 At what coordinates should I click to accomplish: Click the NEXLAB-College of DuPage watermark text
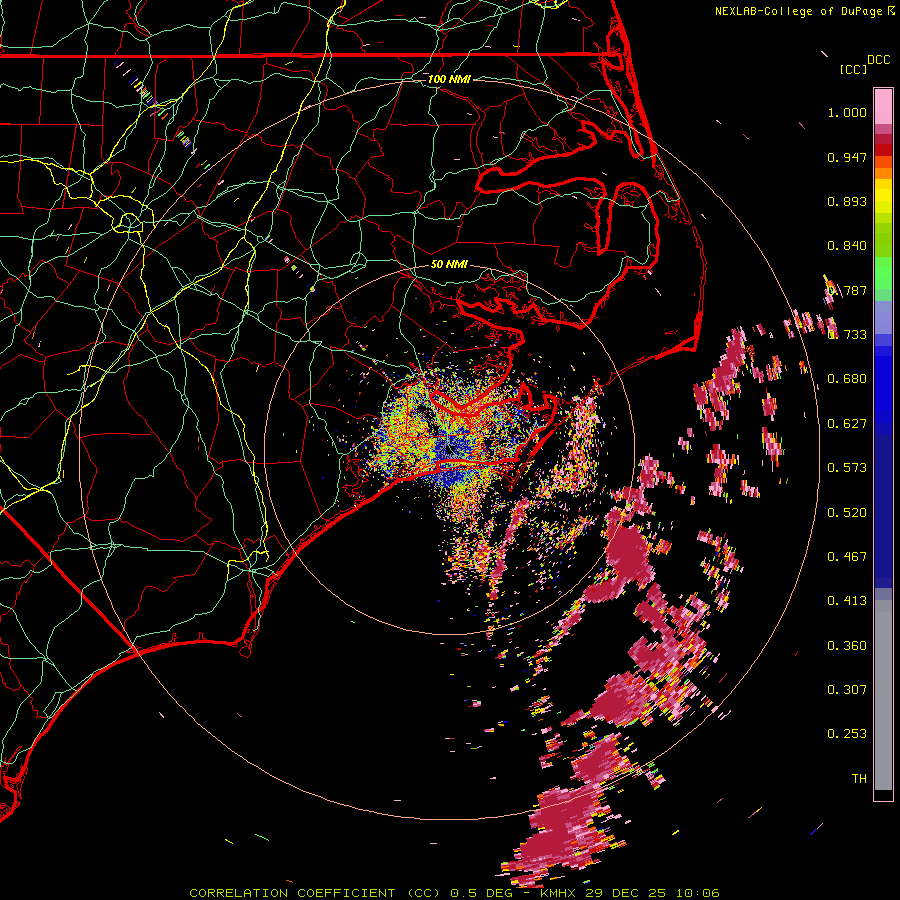tap(799, 11)
